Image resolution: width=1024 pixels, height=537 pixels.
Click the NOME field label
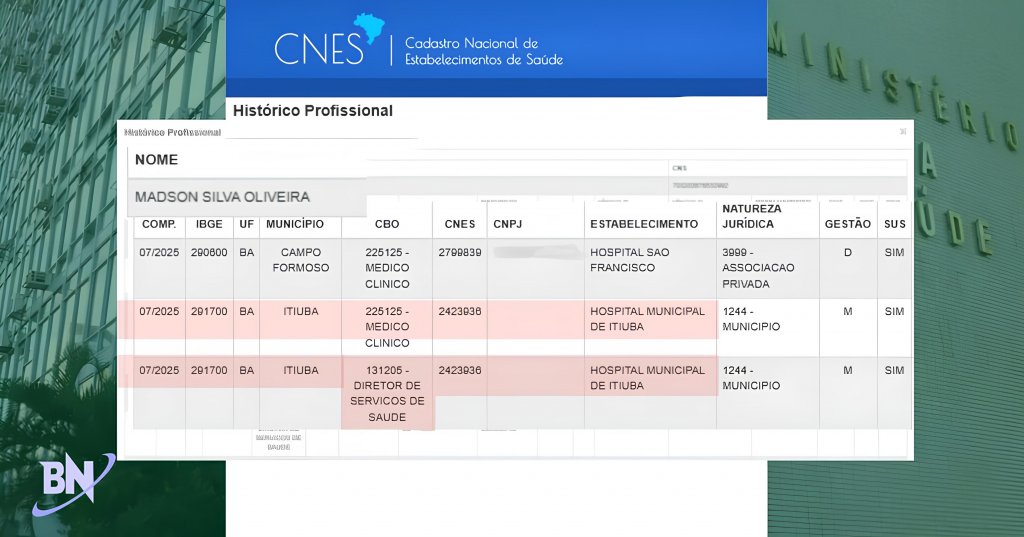pyautogui.click(x=156, y=160)
